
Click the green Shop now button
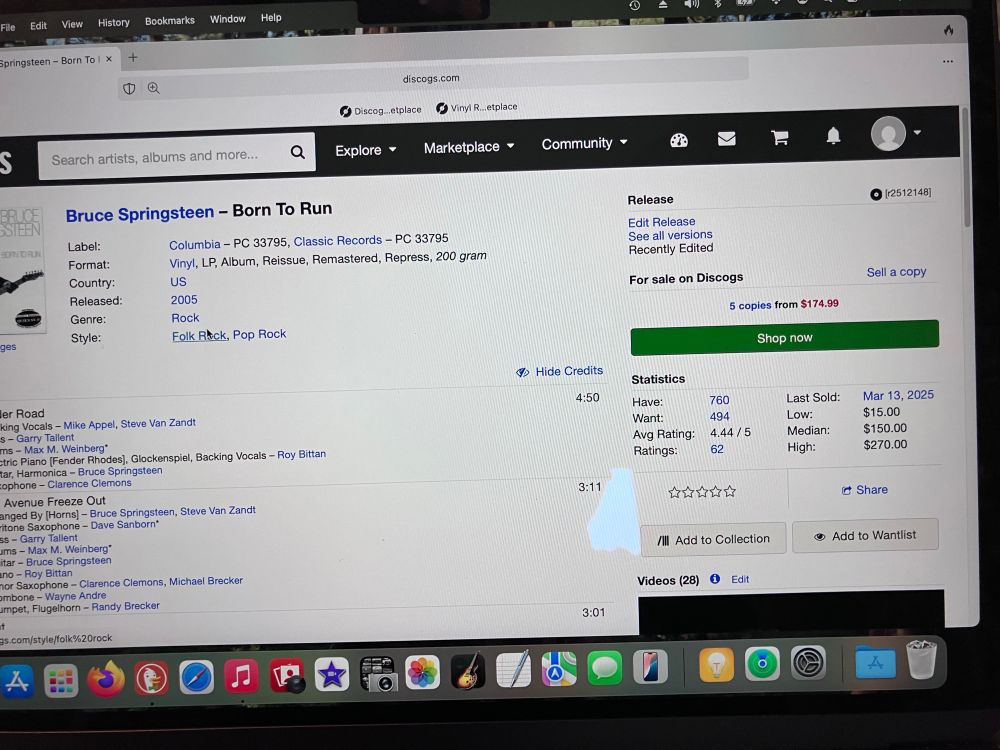[784, 337]
